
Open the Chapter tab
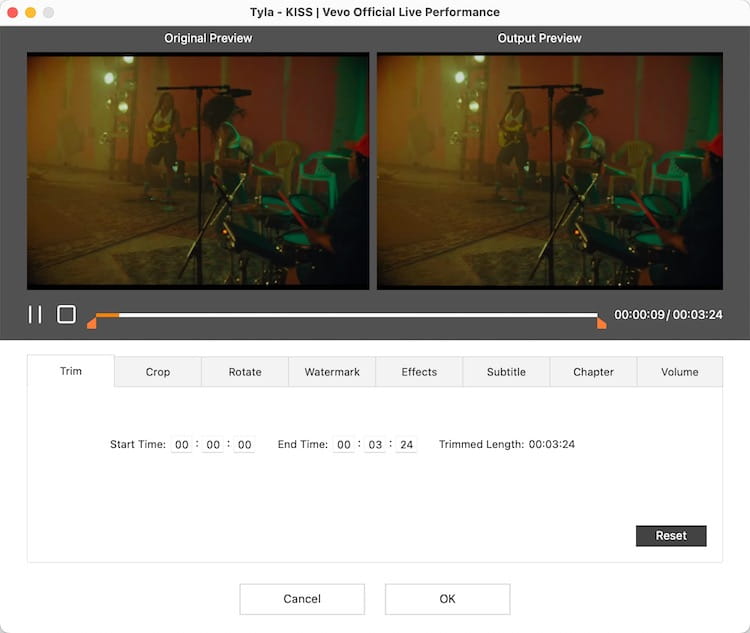(x=593, y=372)
